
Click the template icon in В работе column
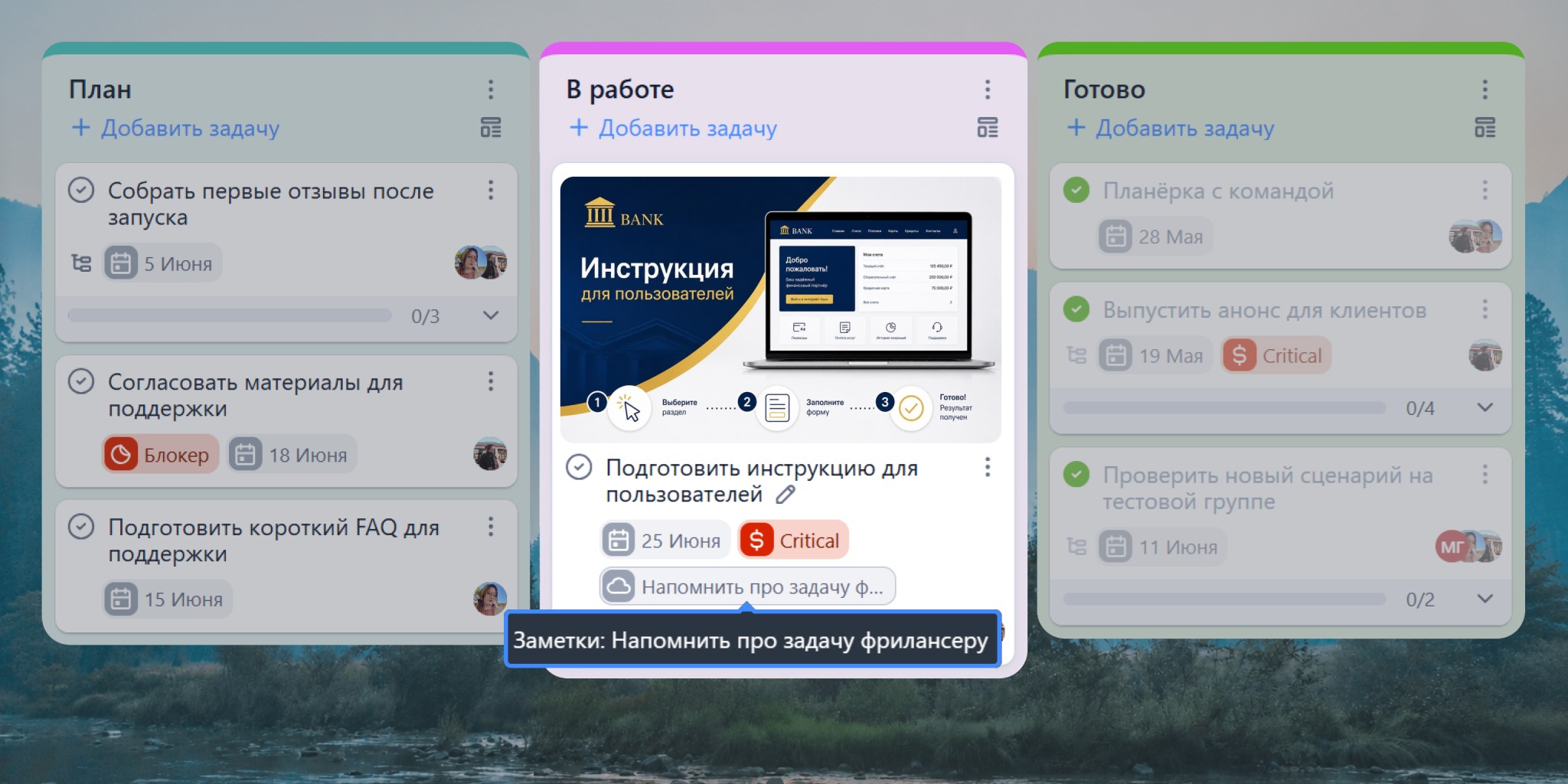tap(988, 128)
